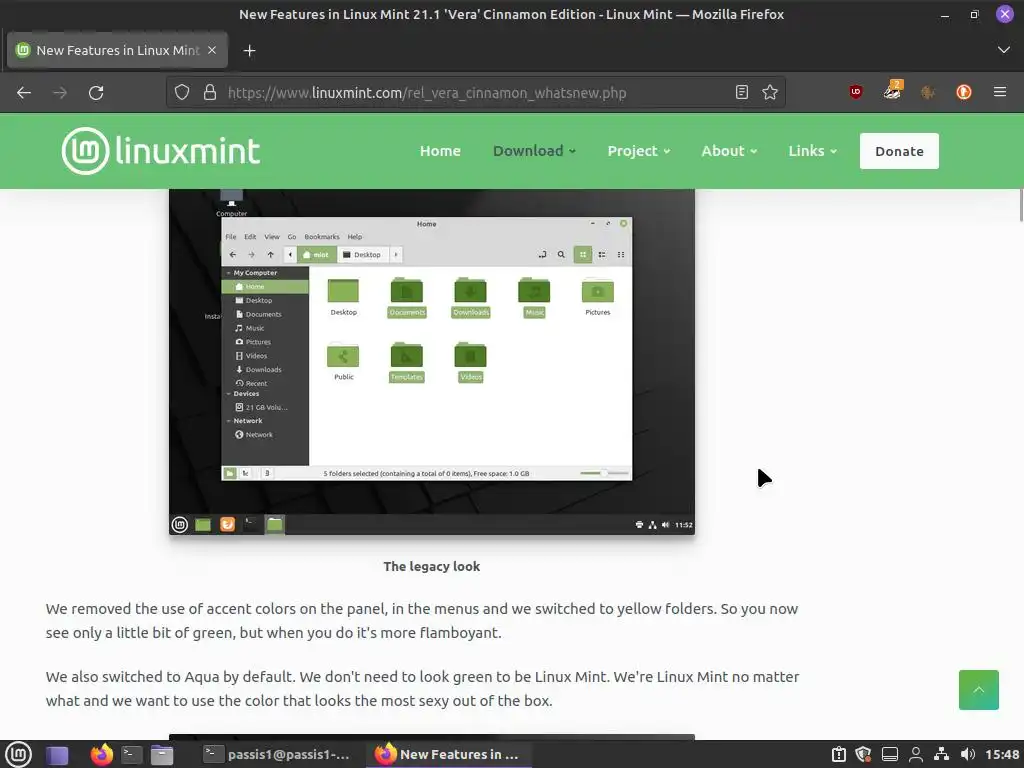Go to the Home page link
Viewport: 1024px width, 768px height.
440,151
